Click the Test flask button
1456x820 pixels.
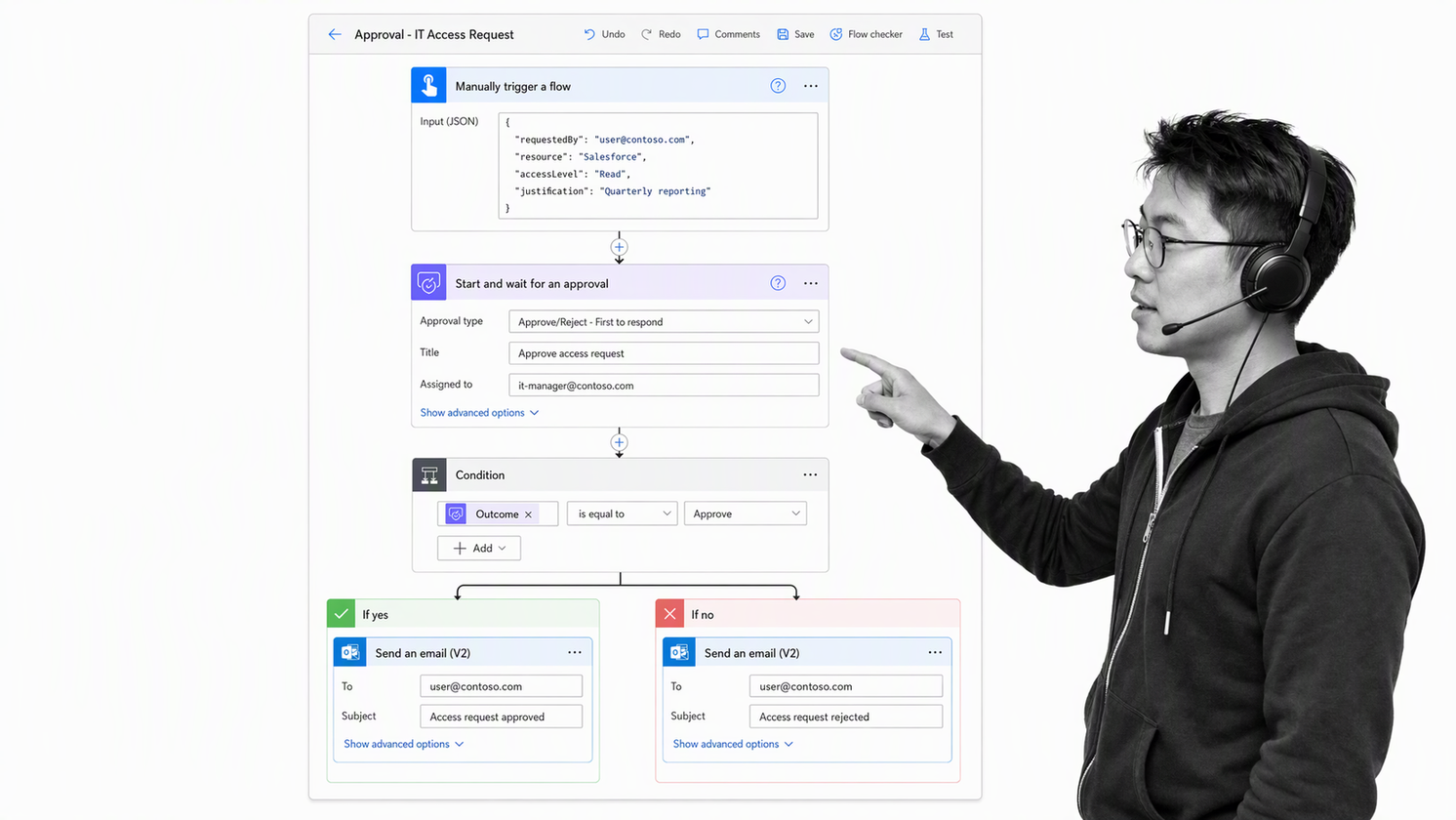point(936,34)
